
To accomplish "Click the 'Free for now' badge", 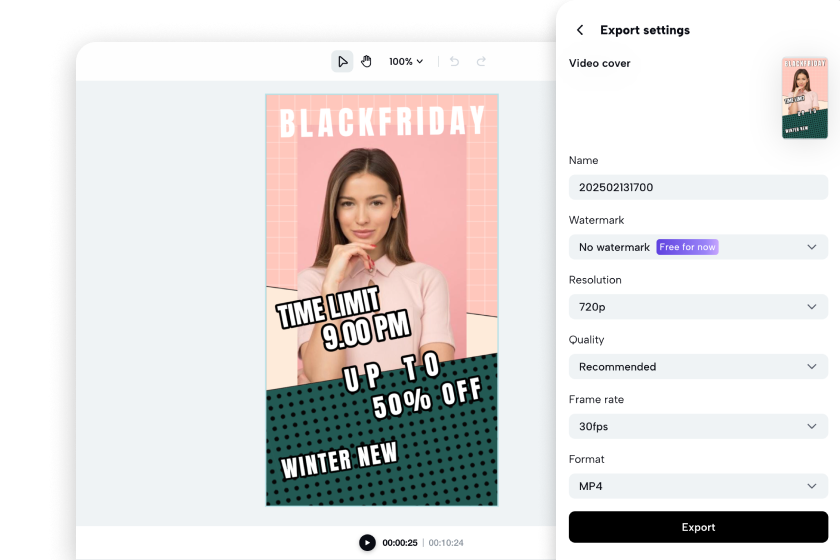I will pyautogui.click(x=688, y=247).
